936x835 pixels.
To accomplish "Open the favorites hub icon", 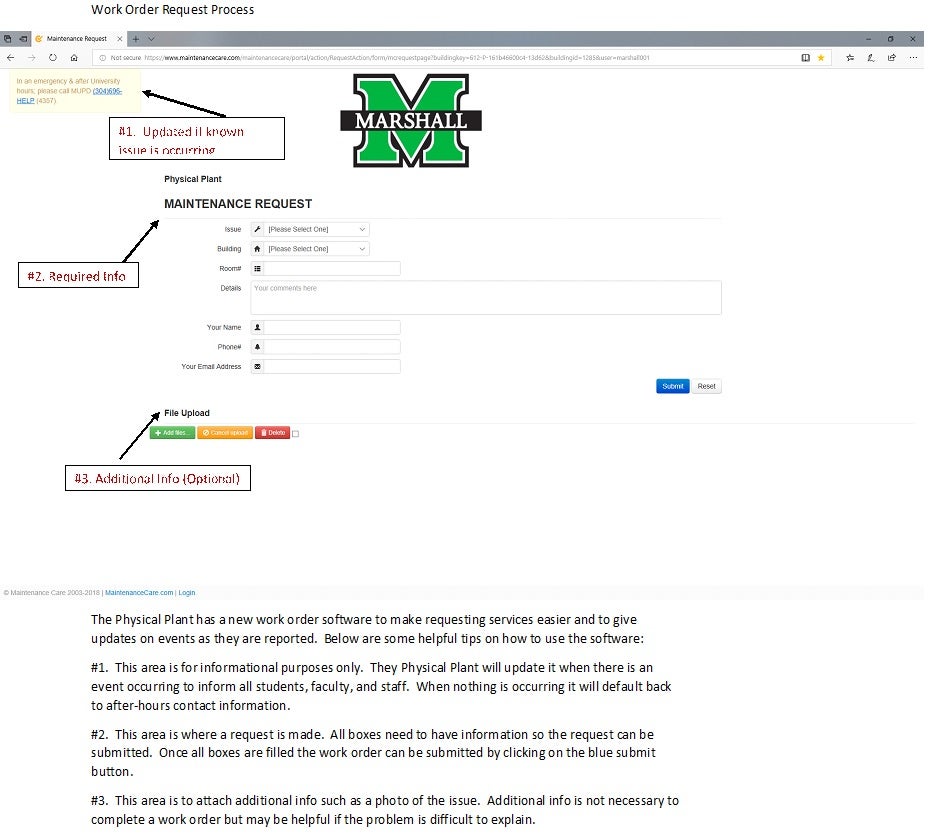I will [850, 58].
